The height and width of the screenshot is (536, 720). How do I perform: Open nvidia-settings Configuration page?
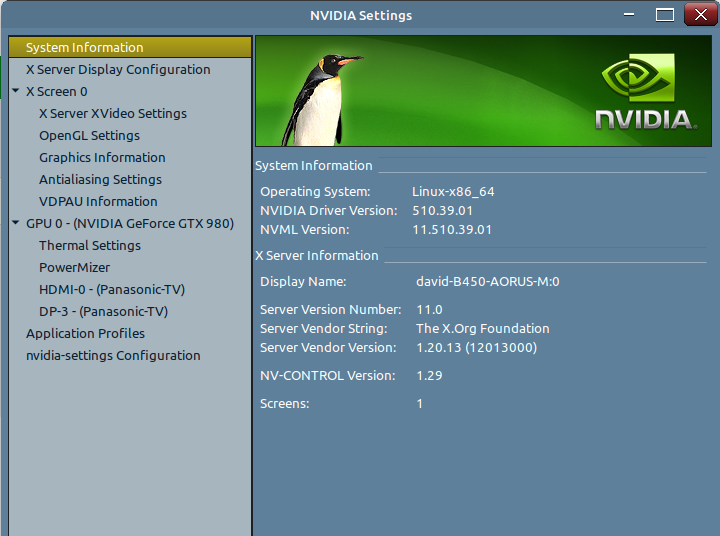(x=113, y=355)
